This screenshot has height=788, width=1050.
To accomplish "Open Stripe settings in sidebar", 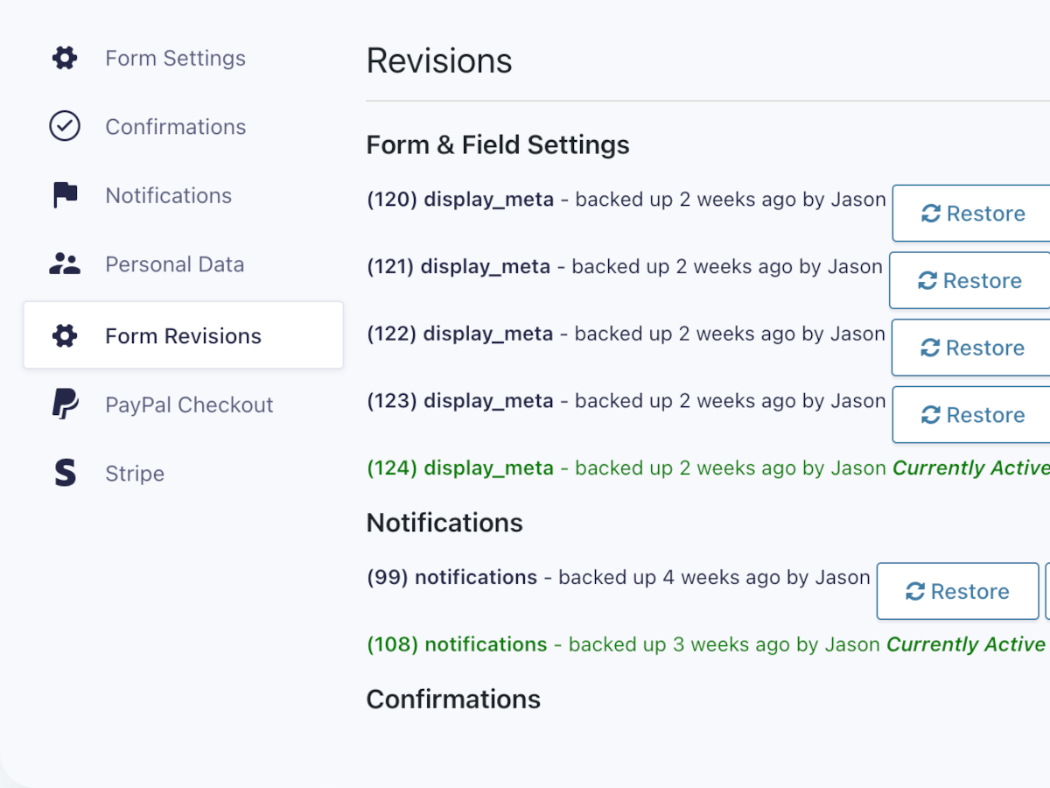I will point(134,473).
